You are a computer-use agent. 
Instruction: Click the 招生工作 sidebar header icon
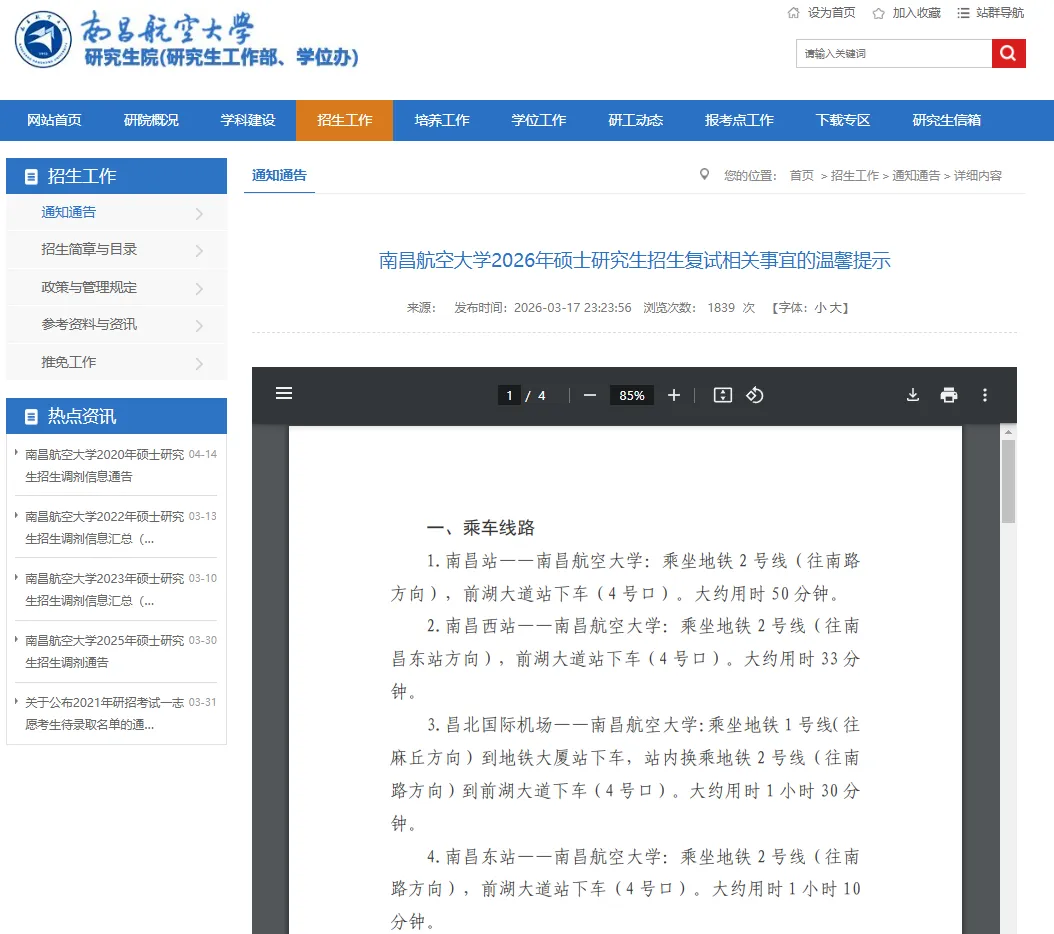[x=31, y=177]
